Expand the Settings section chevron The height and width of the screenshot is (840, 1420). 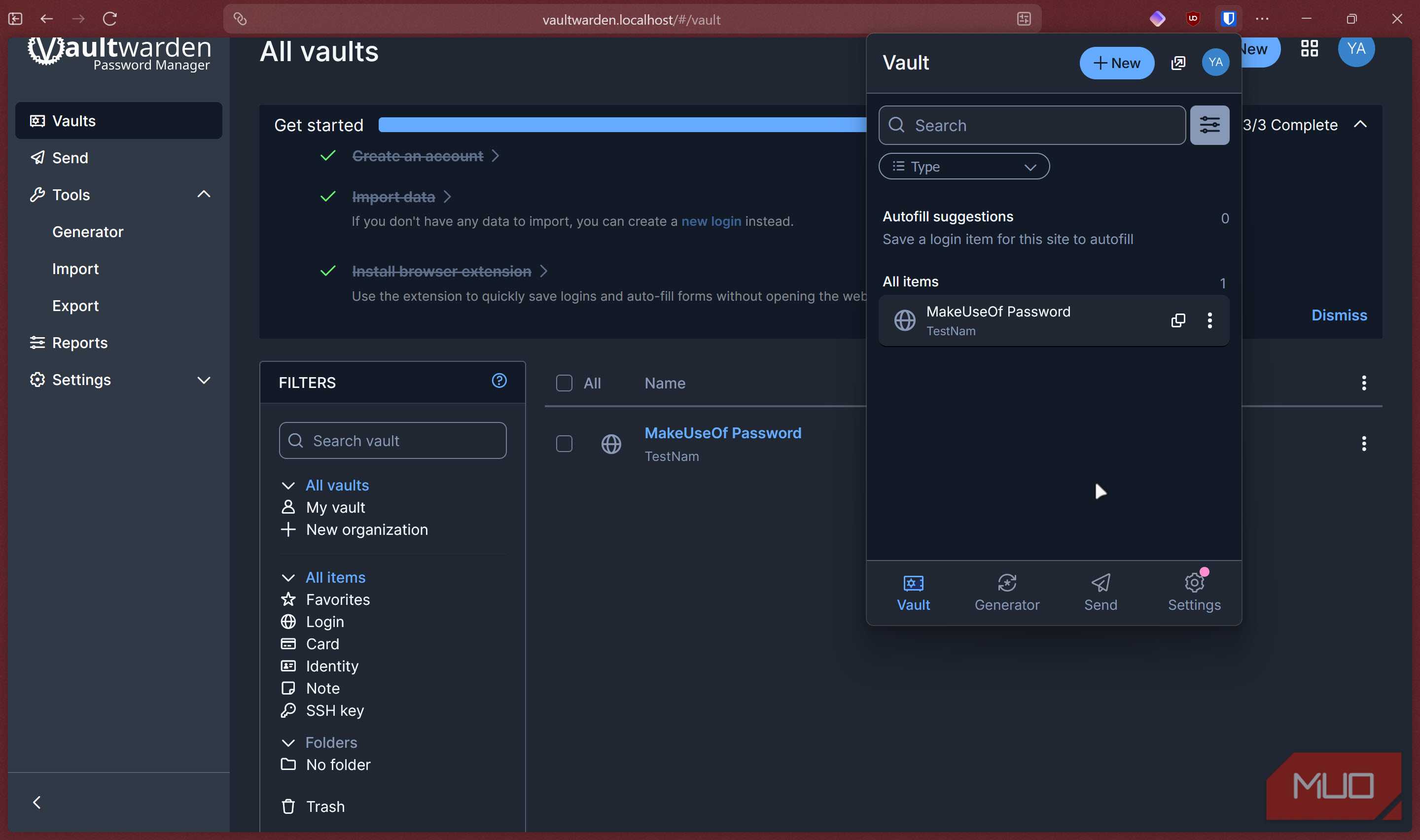[x=204, y=380]
